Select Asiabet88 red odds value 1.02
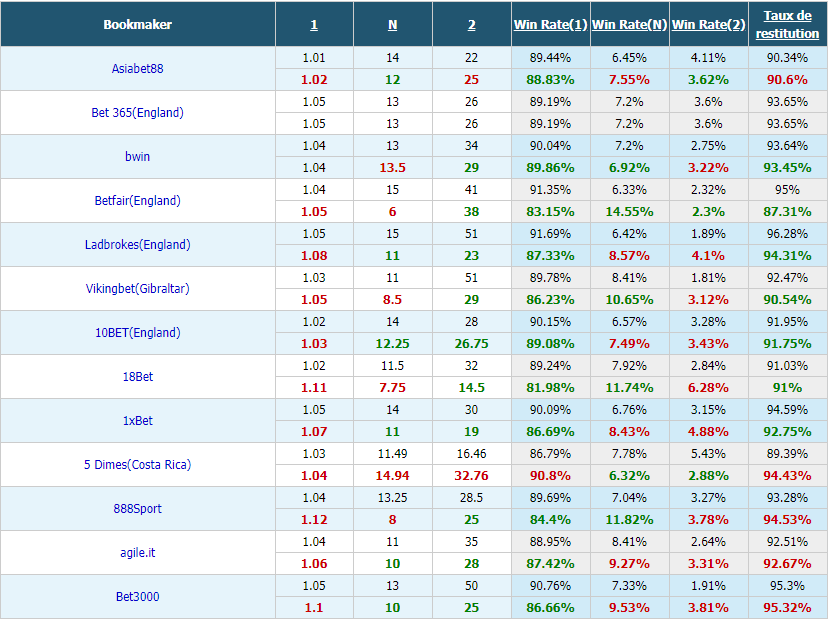Image resolution: width=828 pixels, height=619 pixels. tap(314, 80)
